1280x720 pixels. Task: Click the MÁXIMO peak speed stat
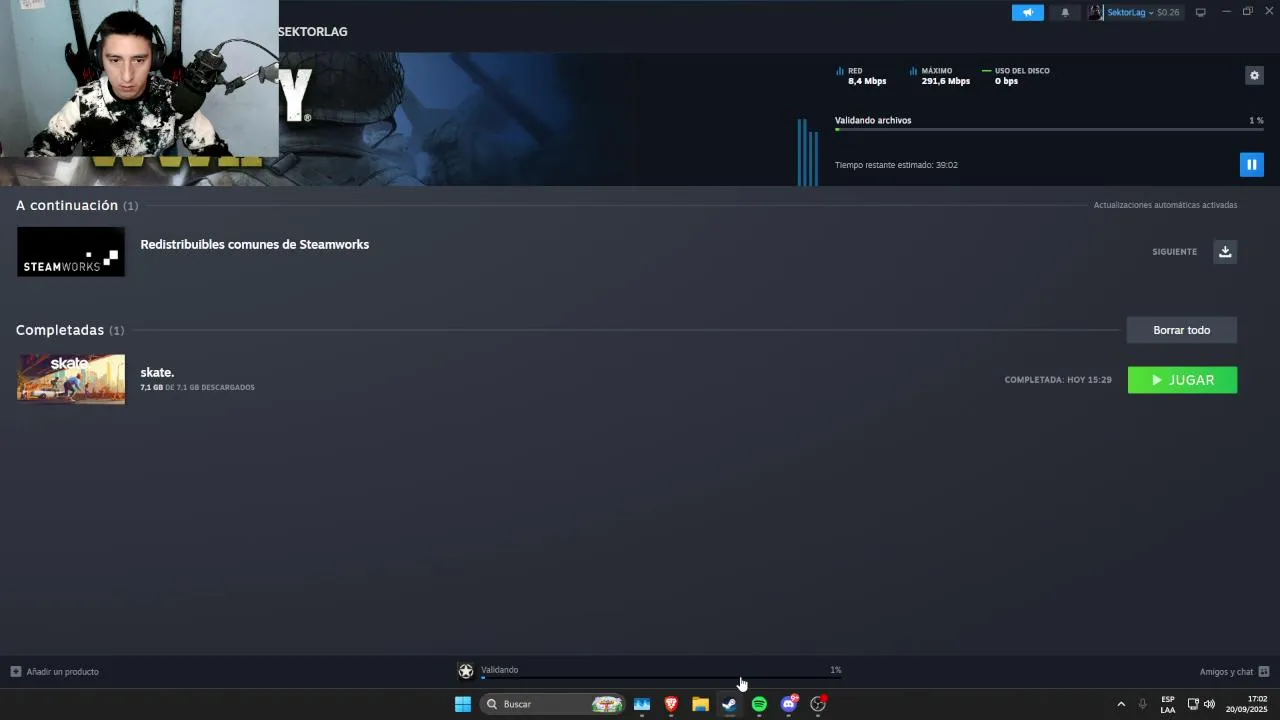940,76
